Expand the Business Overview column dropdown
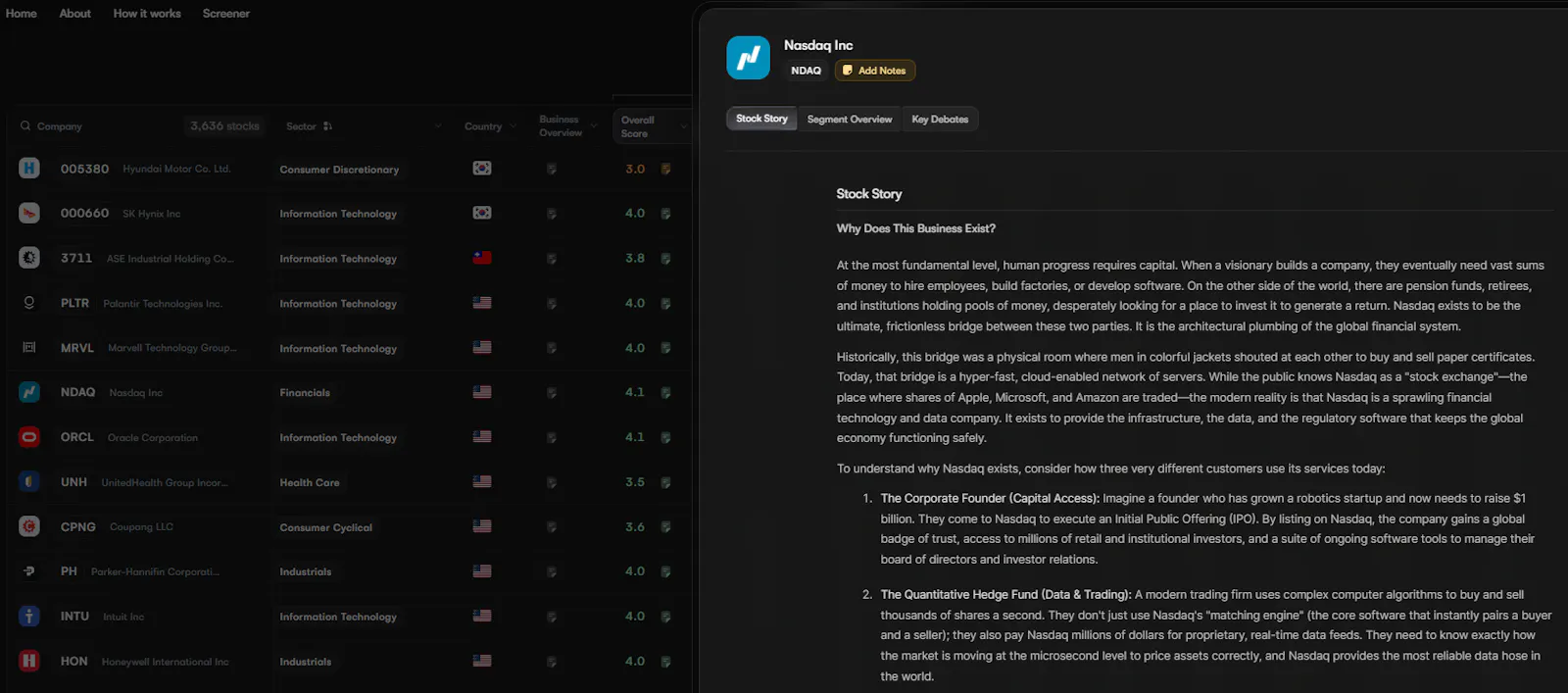 pyautogui.click(x=594, y=126)
